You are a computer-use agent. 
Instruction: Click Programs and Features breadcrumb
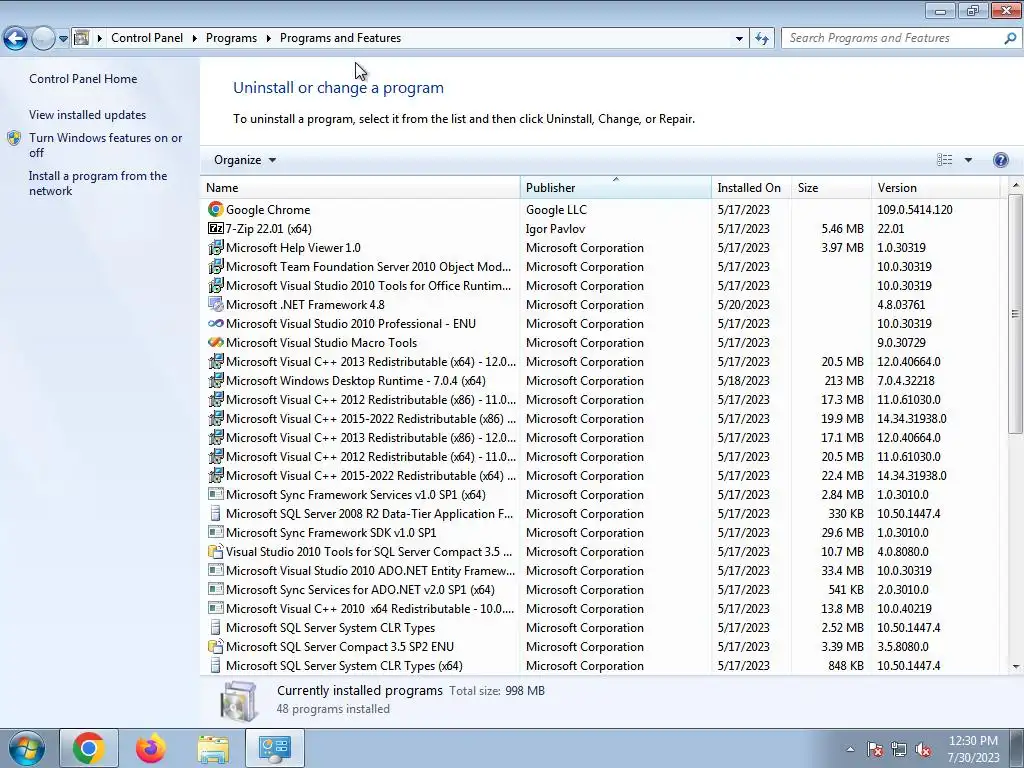(340, 38)
